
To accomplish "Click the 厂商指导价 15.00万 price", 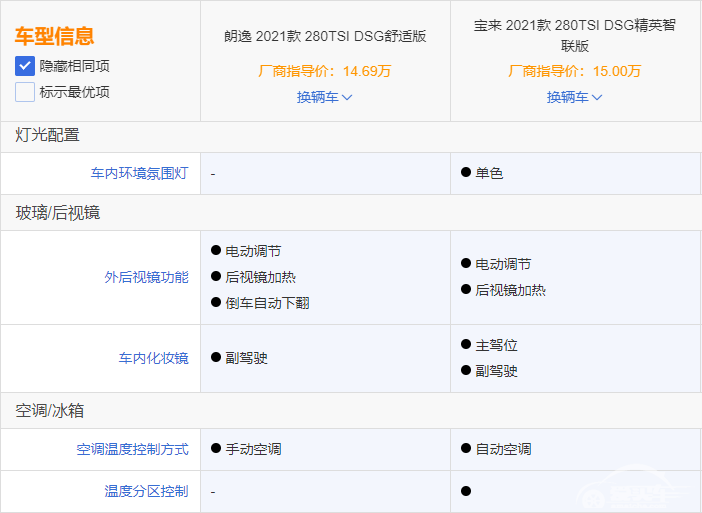I will coord(575,71).
